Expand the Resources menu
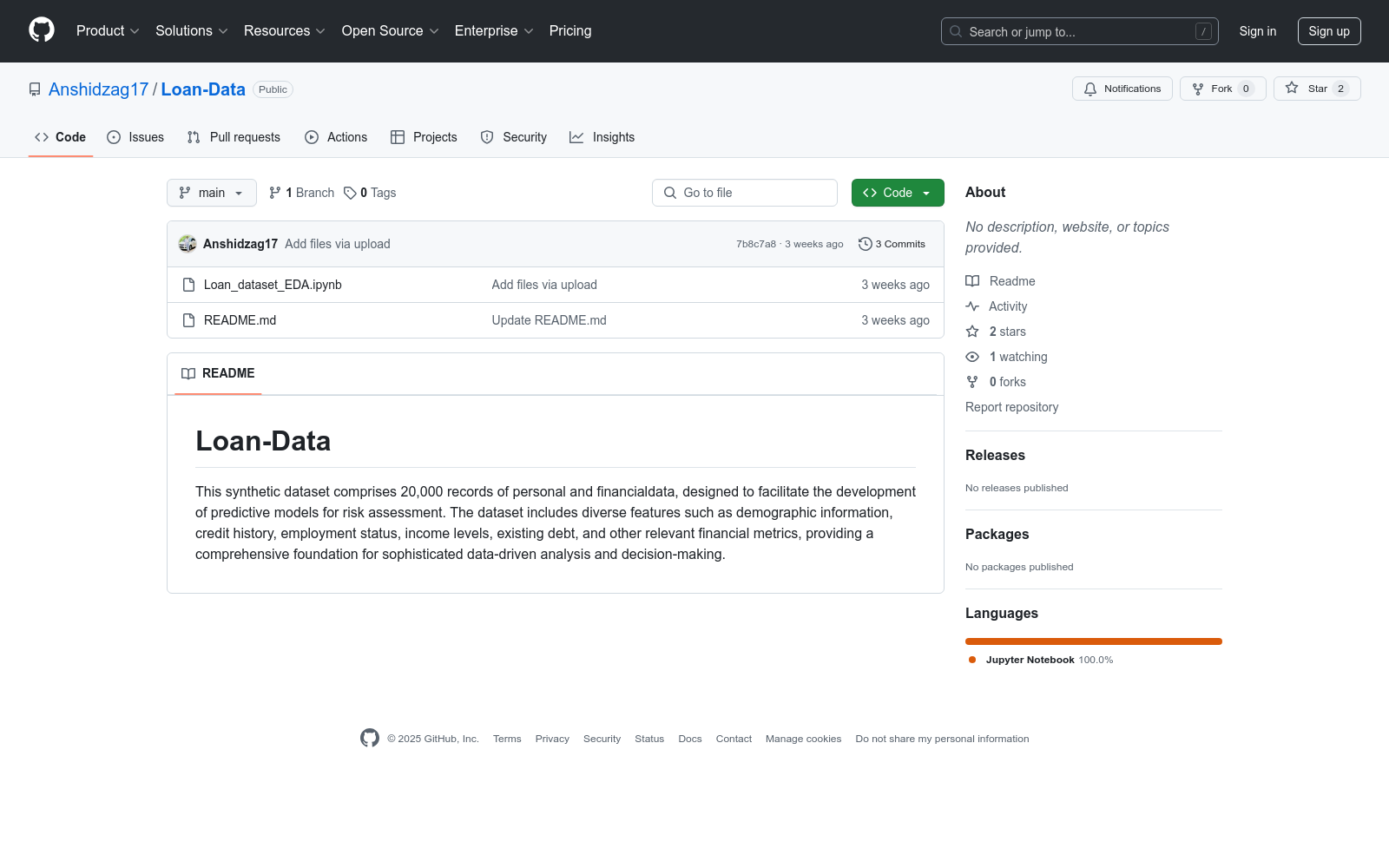 point(285,30)
